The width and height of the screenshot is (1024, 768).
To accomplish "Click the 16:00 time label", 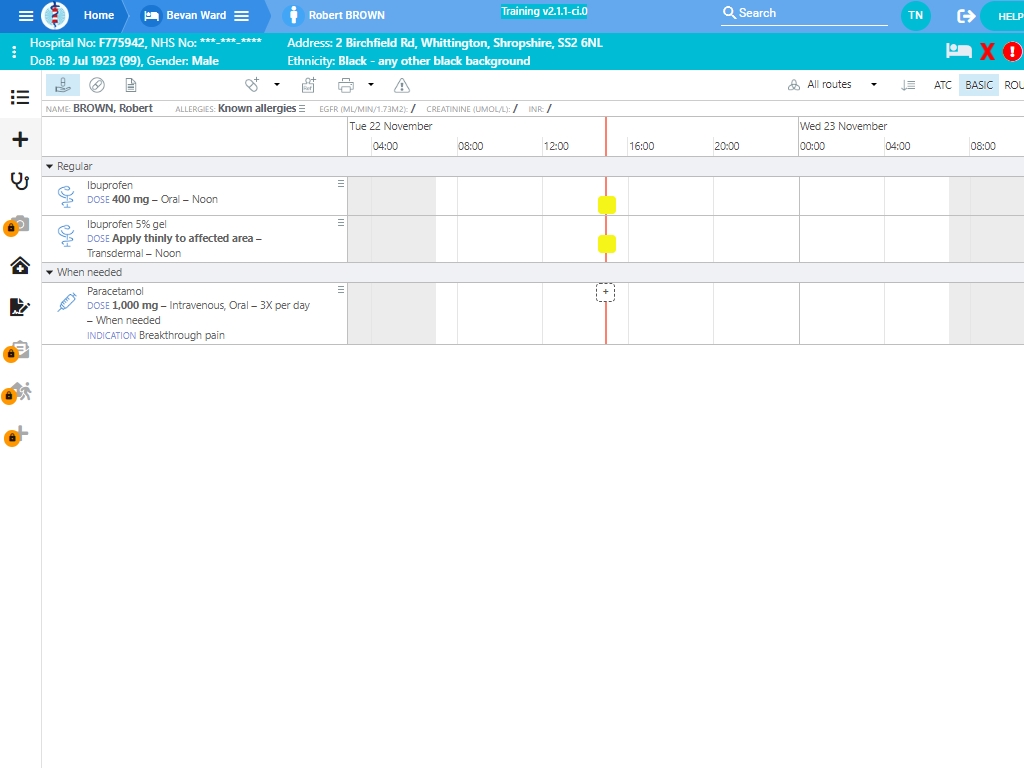I will 641,146.
